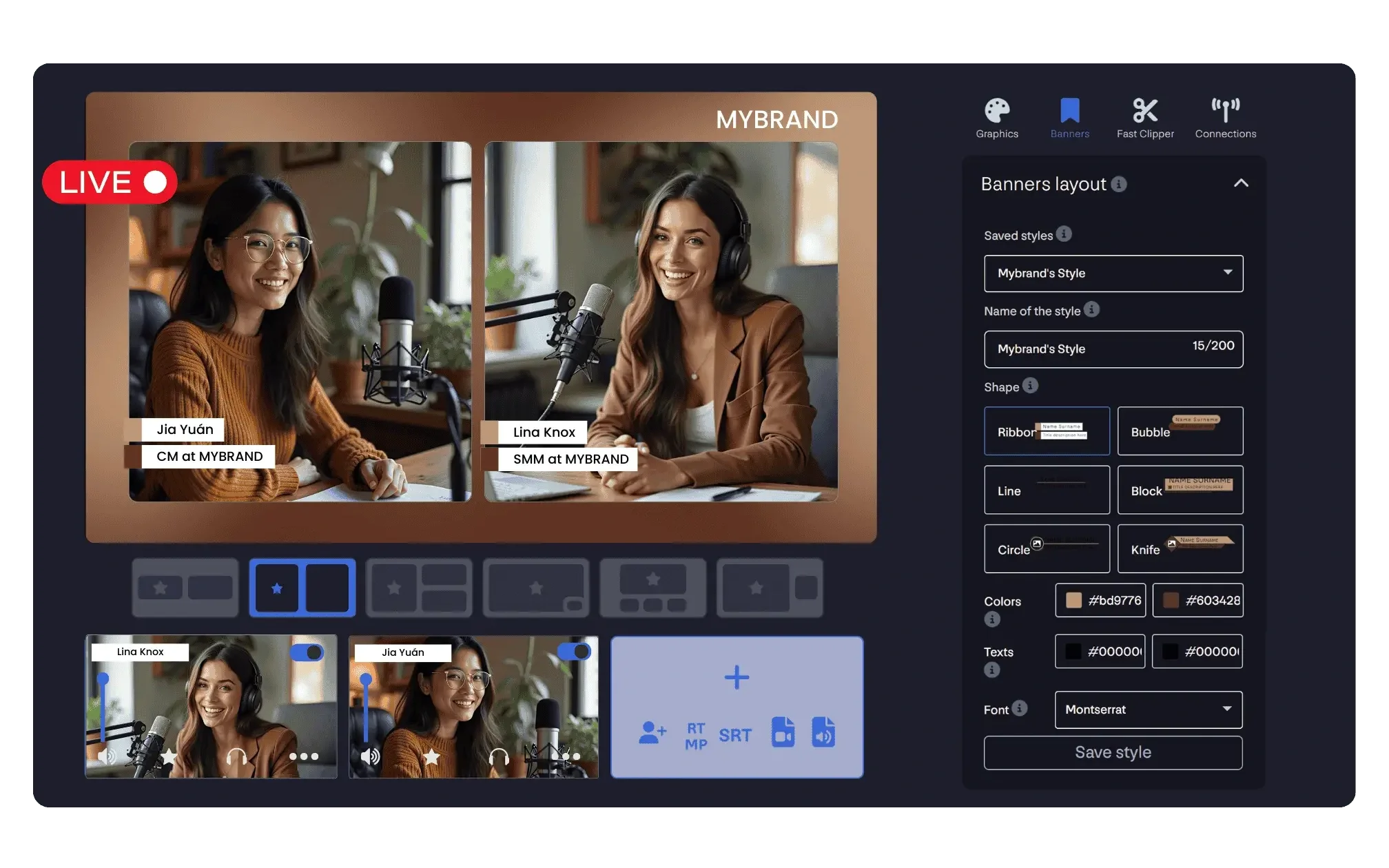The image size is (1389, 868).
Task: Collapse the Banners layout section
Action: pos(1240,183)
